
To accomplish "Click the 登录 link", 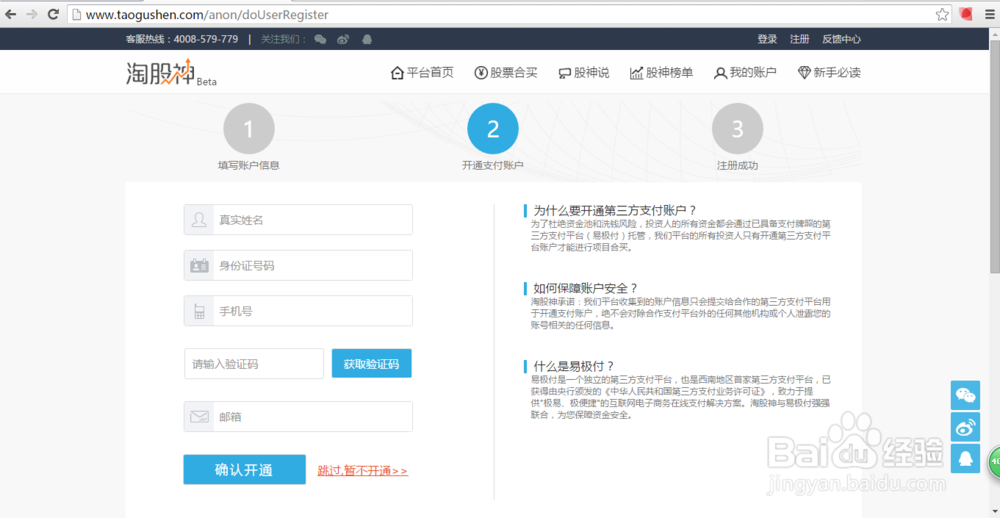I will click(767, 39).
